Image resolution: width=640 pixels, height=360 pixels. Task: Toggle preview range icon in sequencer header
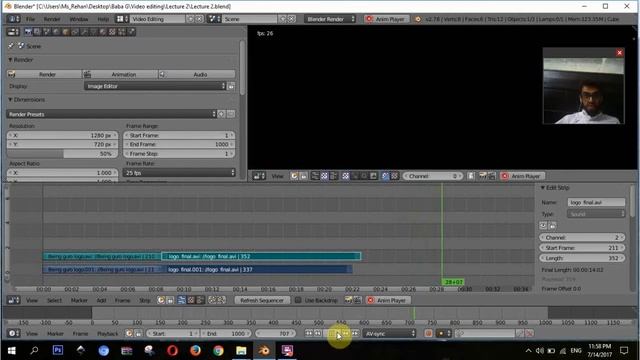tap(161, 300)
